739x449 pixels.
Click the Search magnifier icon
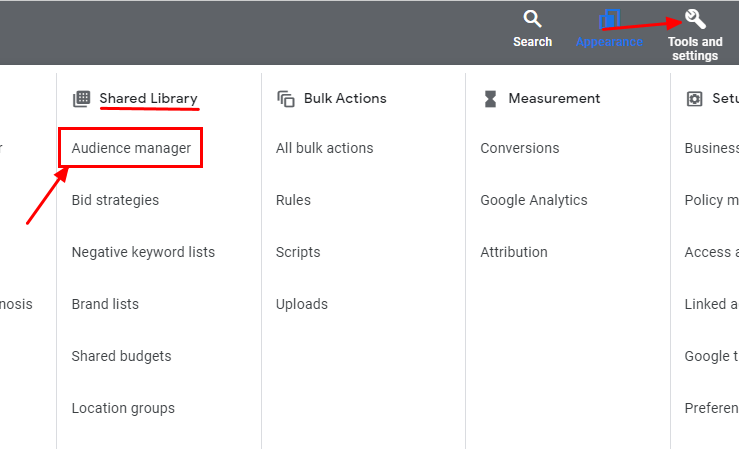pos(532,19)
